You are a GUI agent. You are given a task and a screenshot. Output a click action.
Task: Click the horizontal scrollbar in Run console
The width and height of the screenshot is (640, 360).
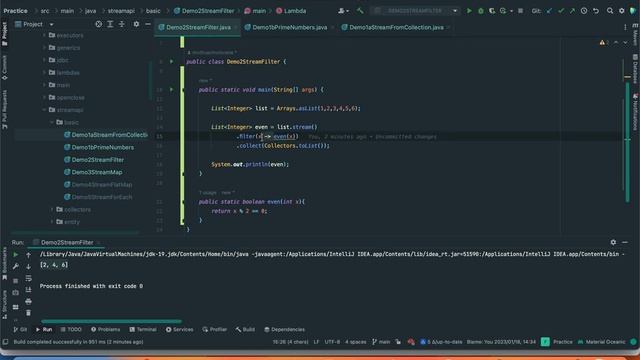tap(111, 321)
